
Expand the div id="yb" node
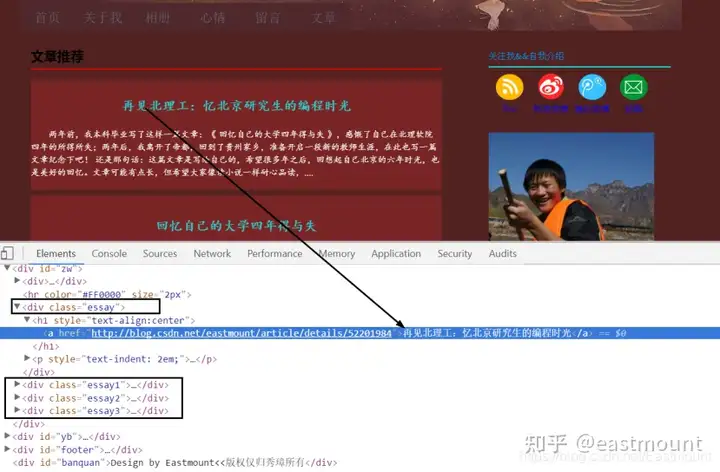pos(7,436)
